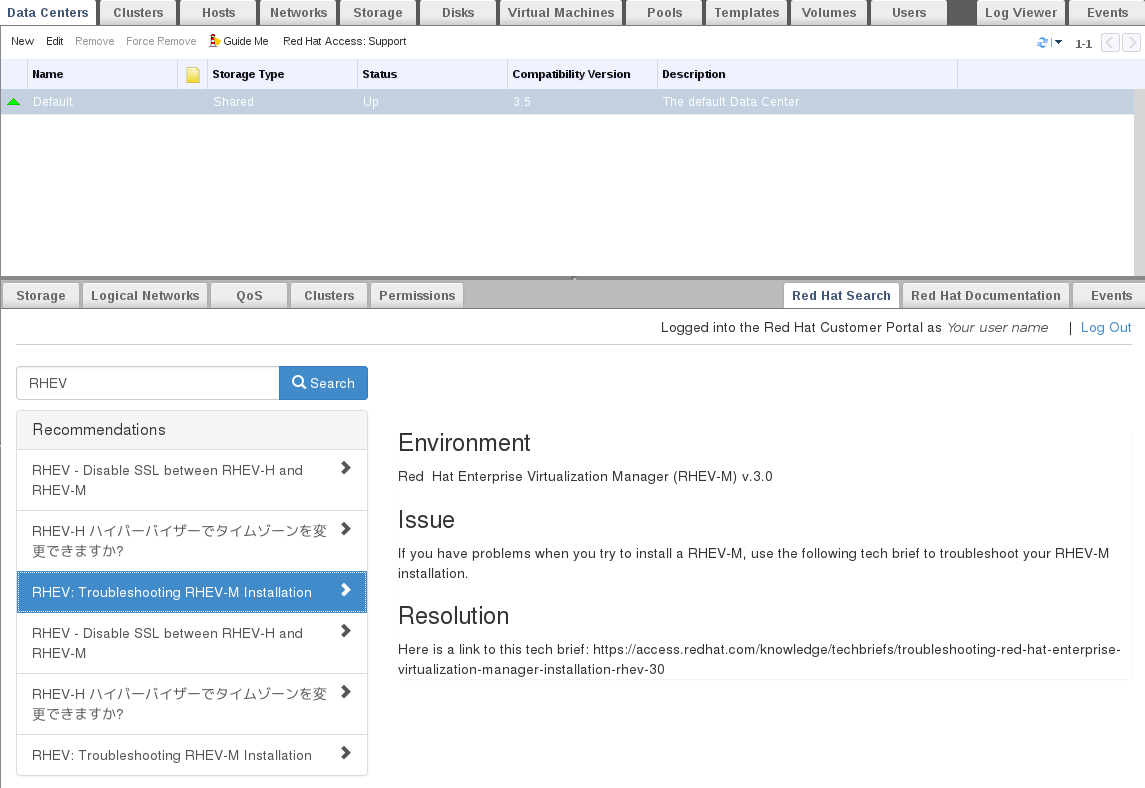Sort by the Compatibility Version column header

coord(571,74)
